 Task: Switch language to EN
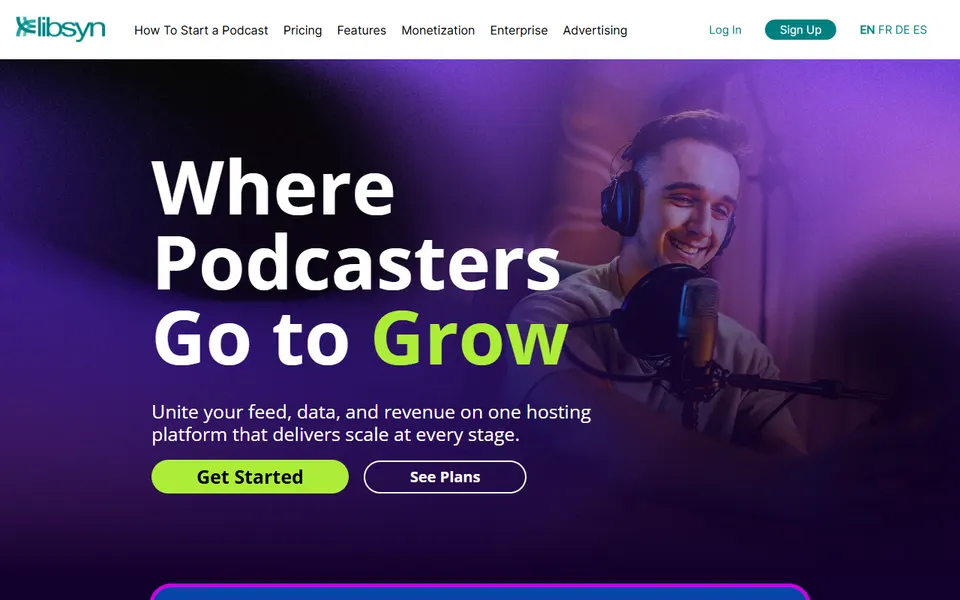click(x=867, y=29)
